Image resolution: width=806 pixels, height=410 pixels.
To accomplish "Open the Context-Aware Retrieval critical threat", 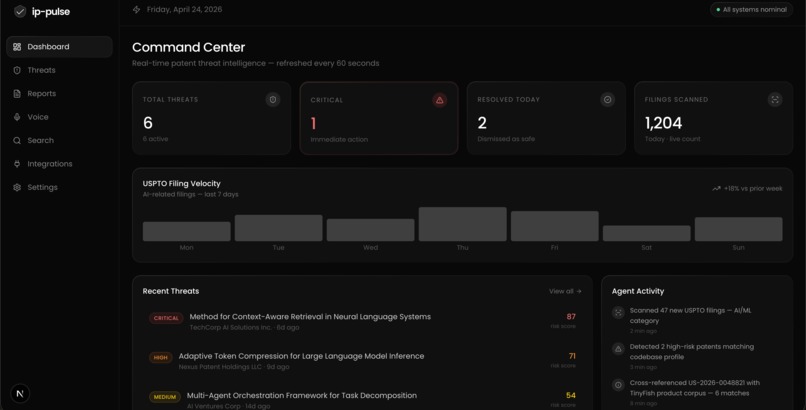I will pyautogui.click(x=362, y=322).
